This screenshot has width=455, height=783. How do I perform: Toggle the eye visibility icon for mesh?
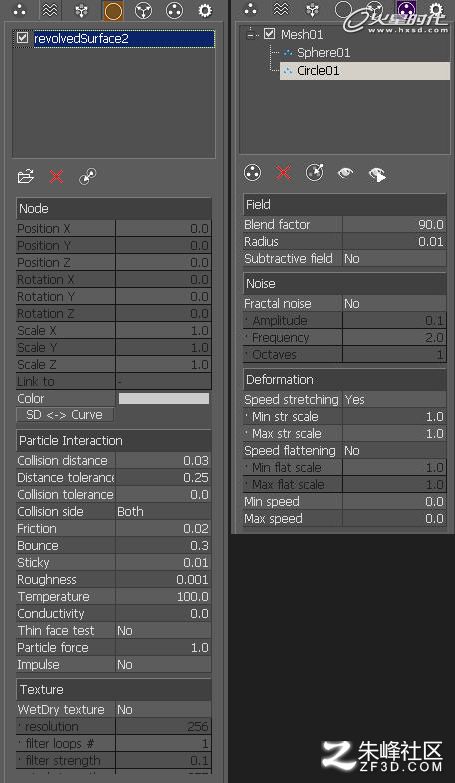pyautogui.click(x=346, y=173)
